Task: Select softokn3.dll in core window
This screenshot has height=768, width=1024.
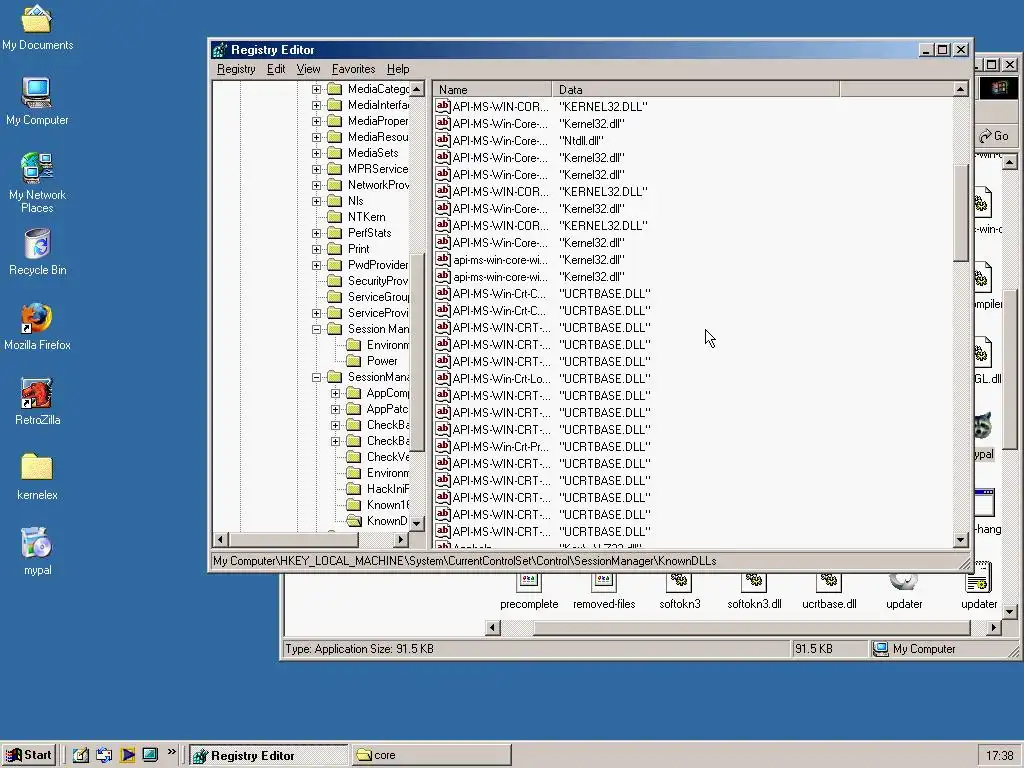Action: coord(754,592)
